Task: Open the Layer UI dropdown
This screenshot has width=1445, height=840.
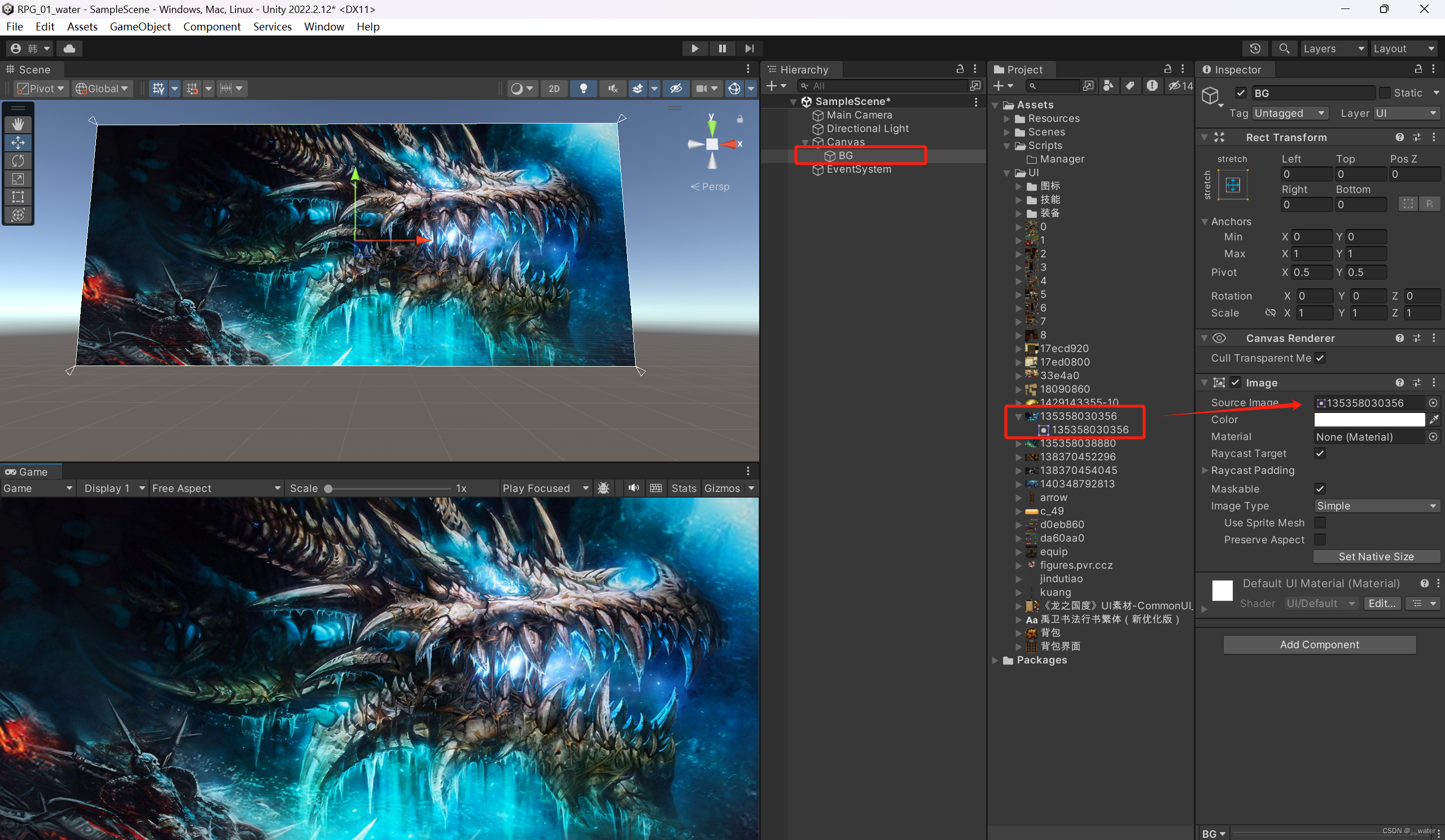Action: pyautogui.click(x=1407, y=113)
